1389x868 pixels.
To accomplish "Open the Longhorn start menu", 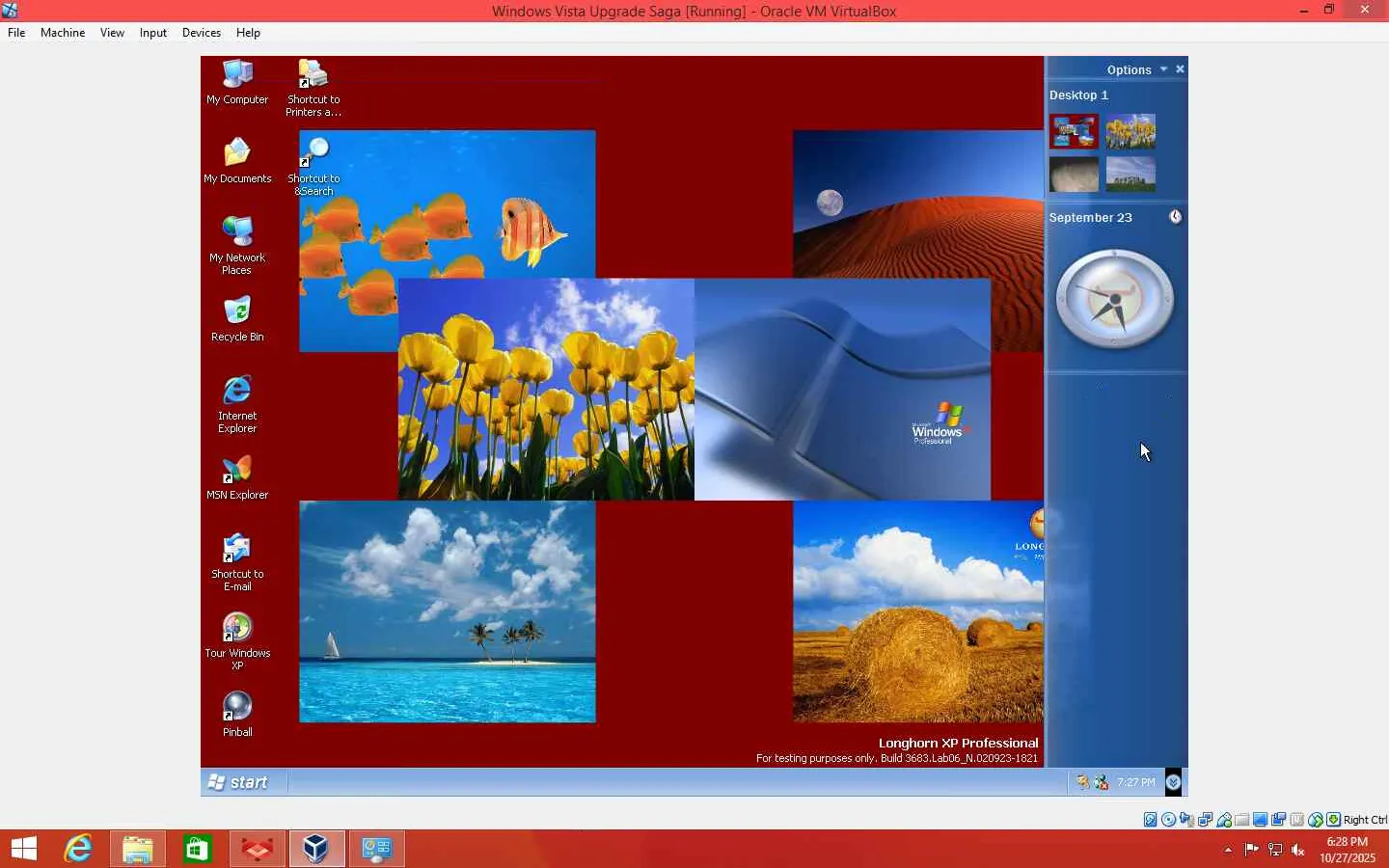I will coord(238,782).
